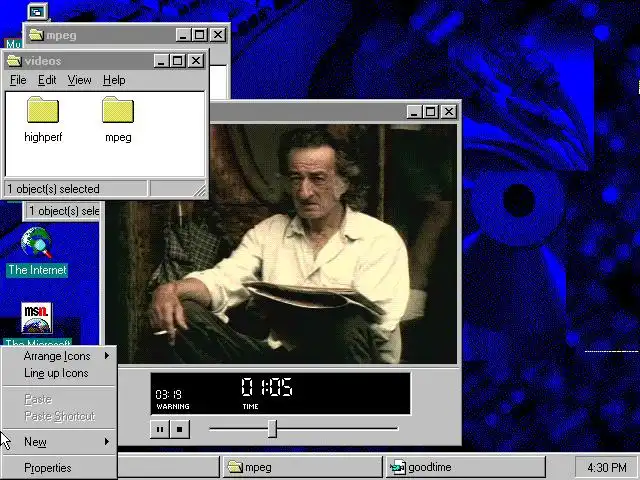Screen dimensions: 640x480
Task: Click the 03:19 counter in the player
Action: [169, 395]
